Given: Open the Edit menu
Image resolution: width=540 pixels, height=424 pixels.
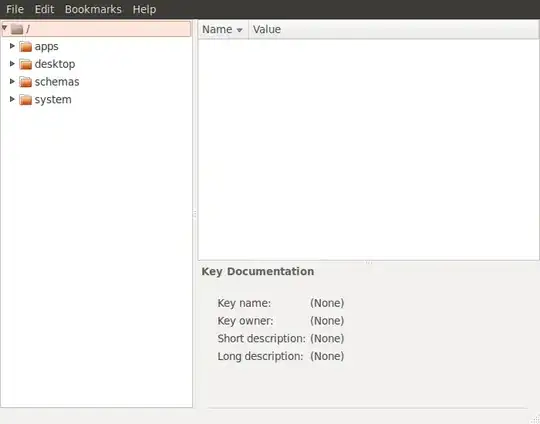Looking at the screenshot, I should [44, 9].
